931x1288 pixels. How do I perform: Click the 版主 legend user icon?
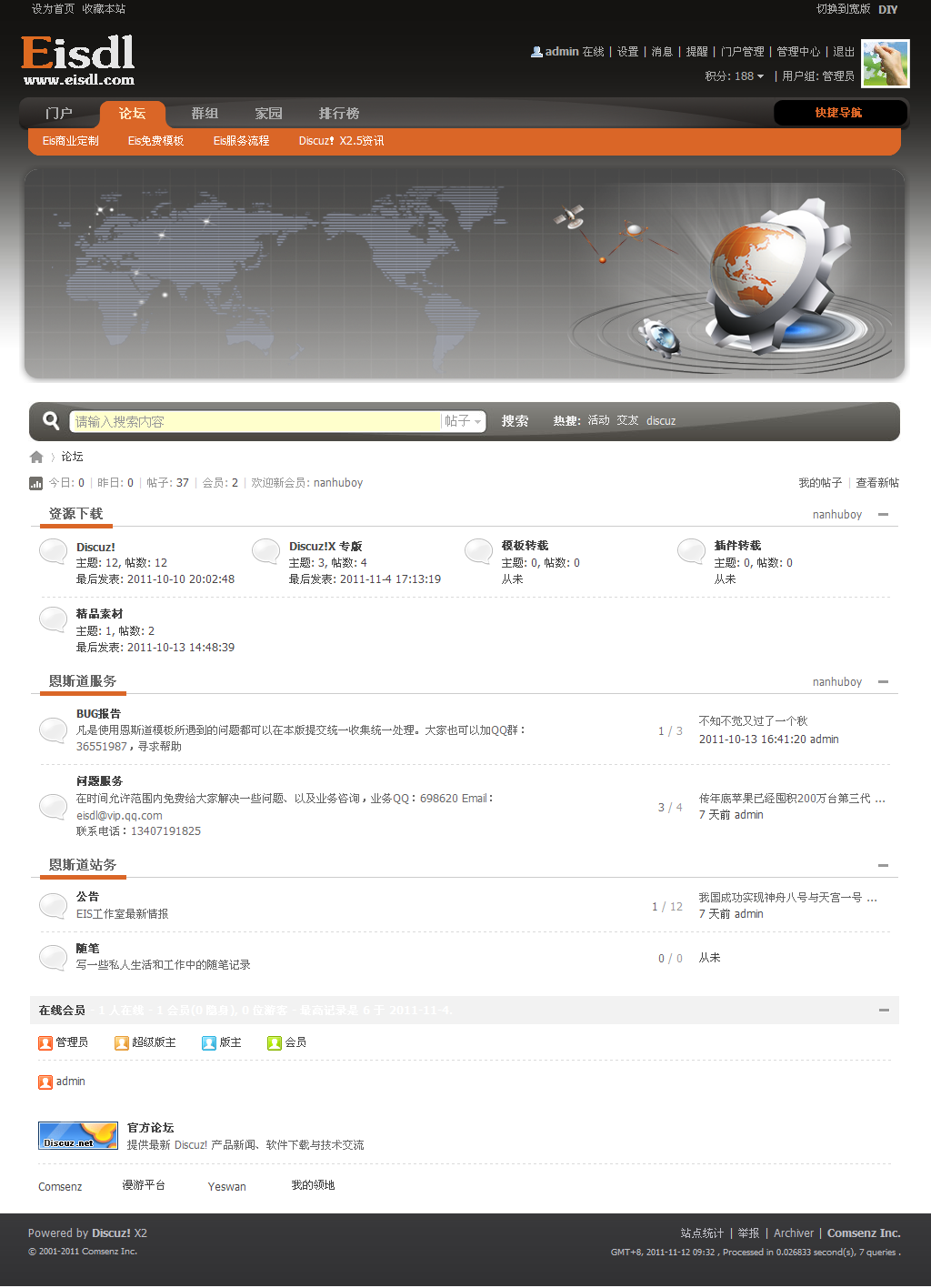tap(209, 1043)
